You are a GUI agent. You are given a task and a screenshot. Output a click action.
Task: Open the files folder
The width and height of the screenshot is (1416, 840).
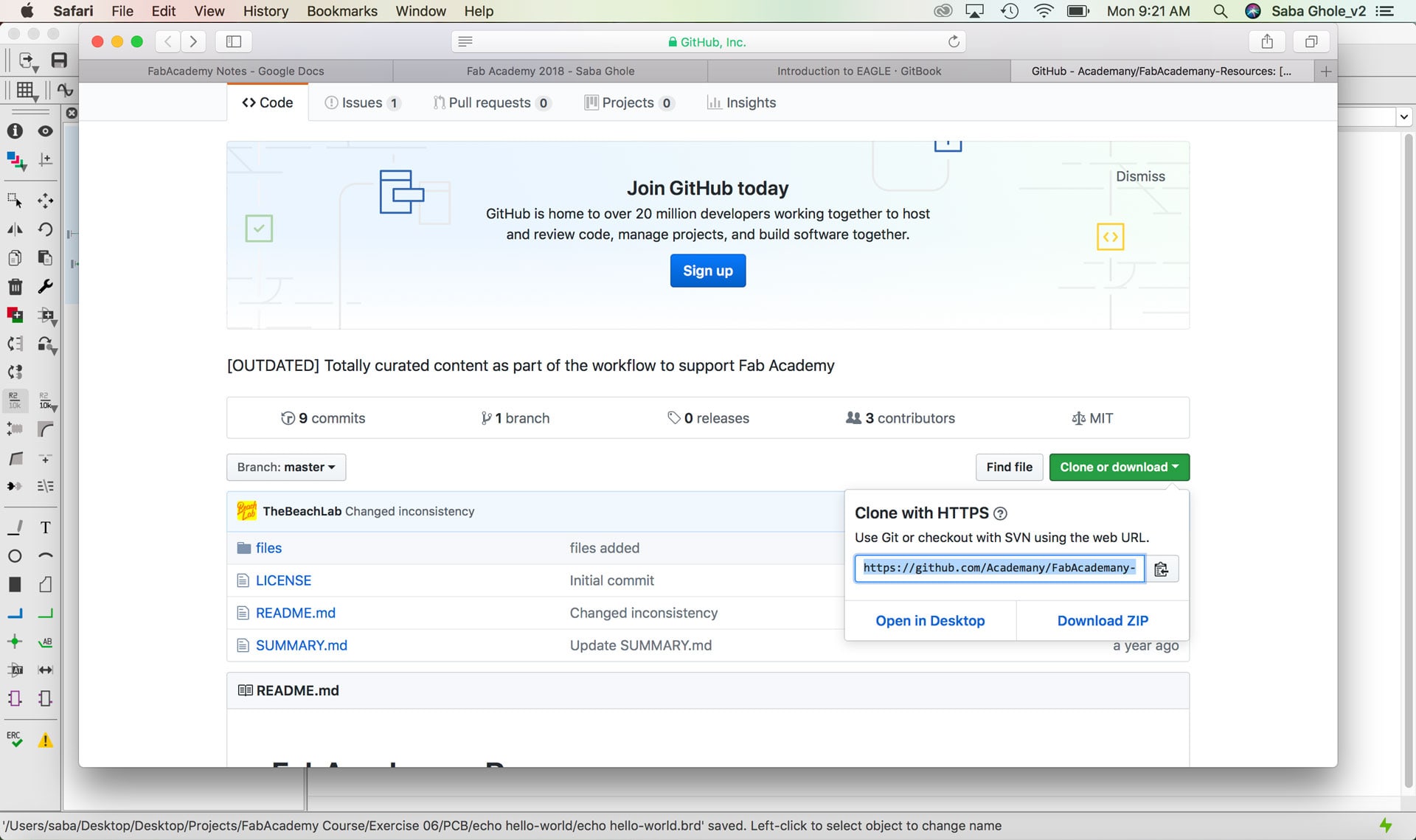click(268, 548)
